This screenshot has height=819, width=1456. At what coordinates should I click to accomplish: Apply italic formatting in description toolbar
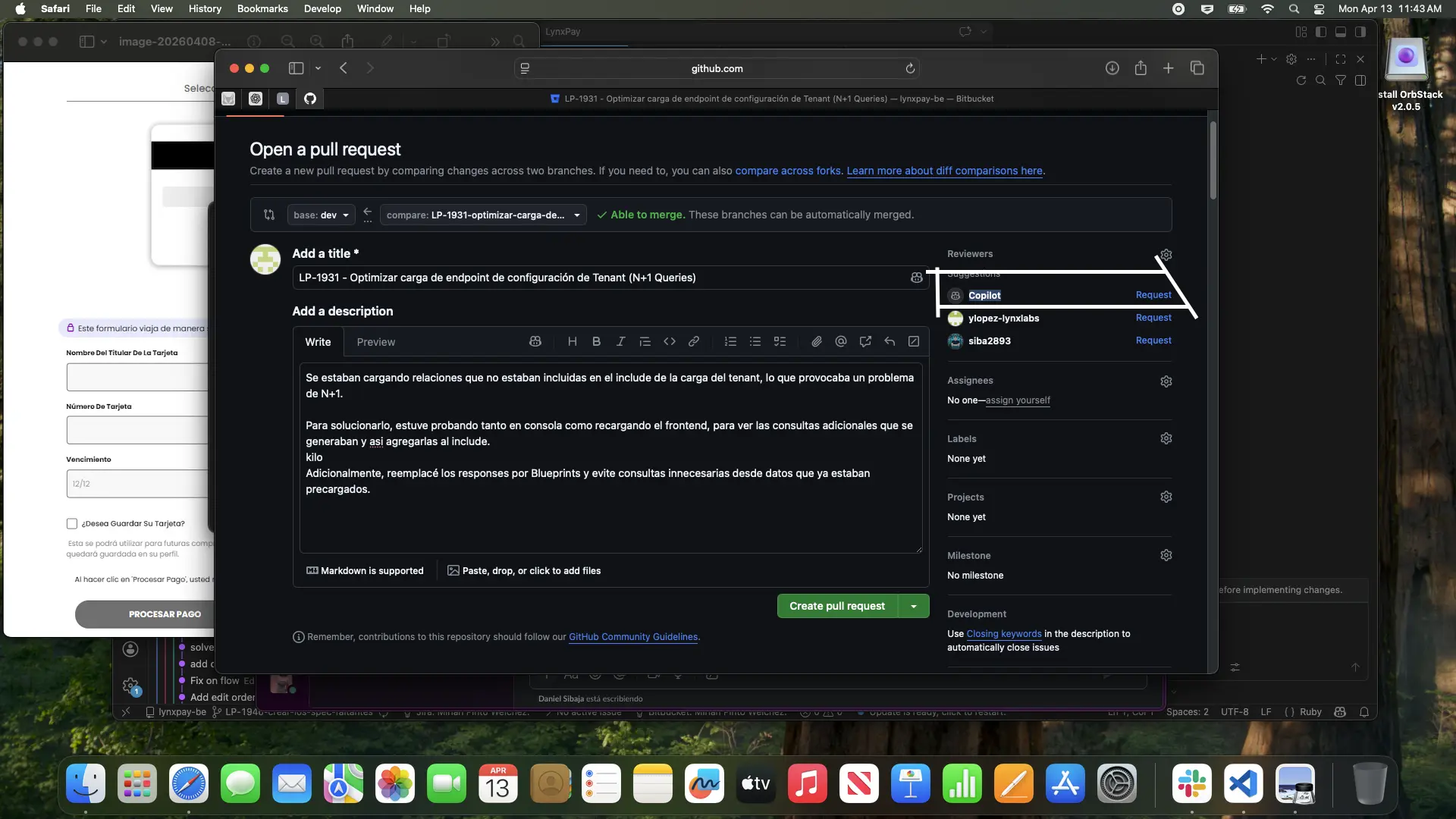pyautogui.click(x=621, y=342)
